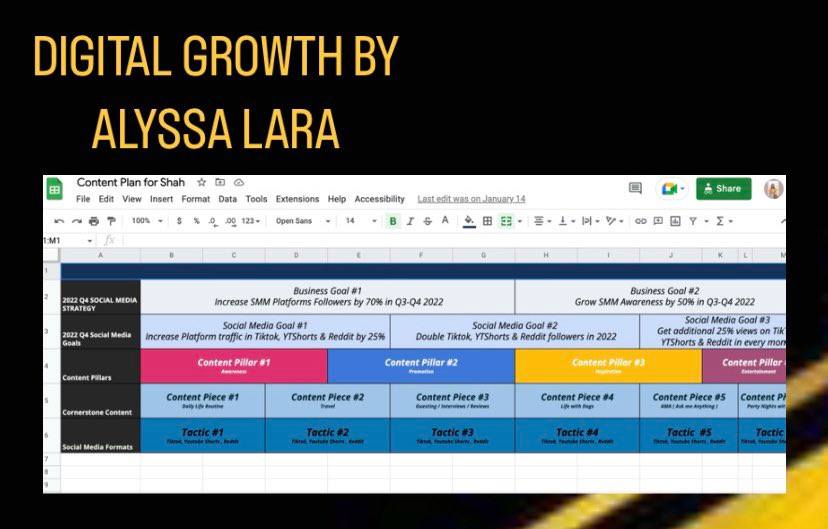This screenshot has height=529, width=828.
Task: Toggle strikethrough formatting
Action: tap(427, 221)
